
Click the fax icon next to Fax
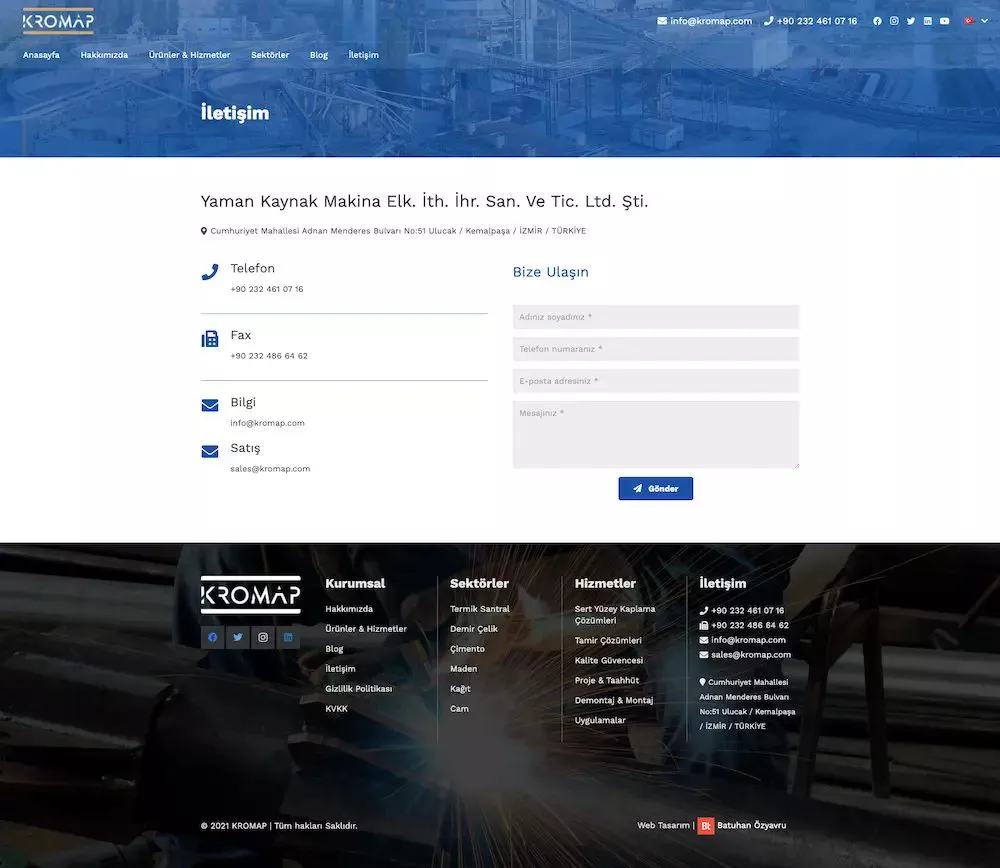210,339
